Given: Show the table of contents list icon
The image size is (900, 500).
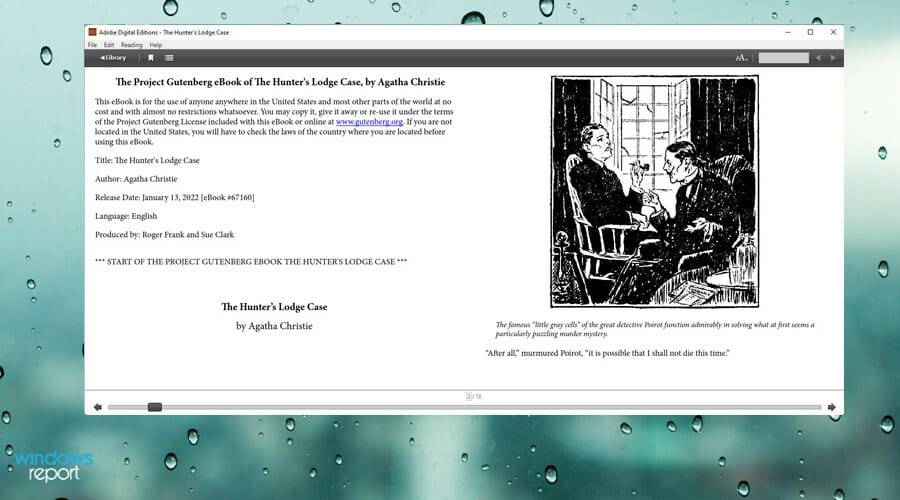Looking at the screenshot, I should click(169, 57).
